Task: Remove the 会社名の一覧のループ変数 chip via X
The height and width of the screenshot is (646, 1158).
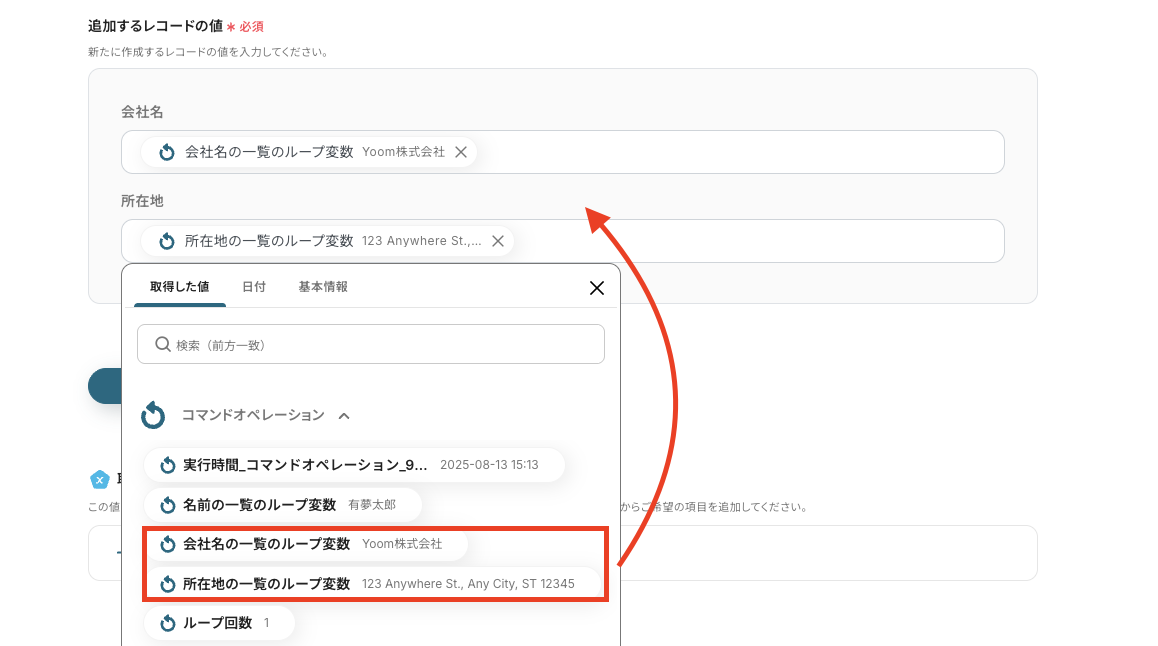Action: point(461,152)
